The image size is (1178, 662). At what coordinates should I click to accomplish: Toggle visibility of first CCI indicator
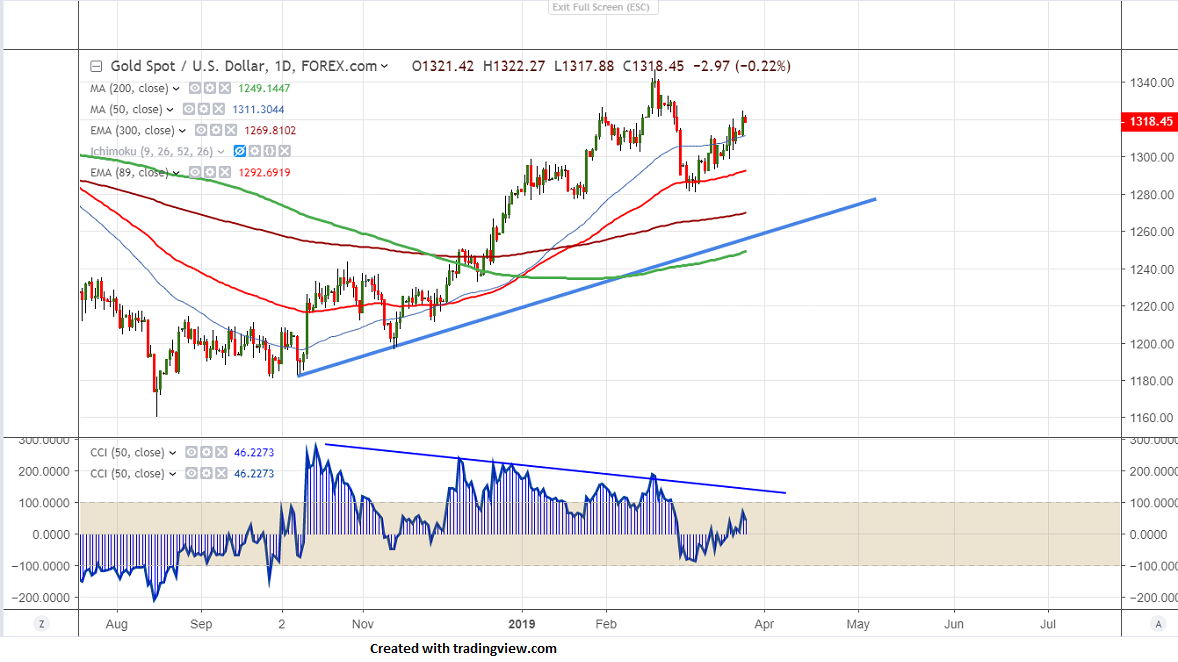tap(191, 452)
